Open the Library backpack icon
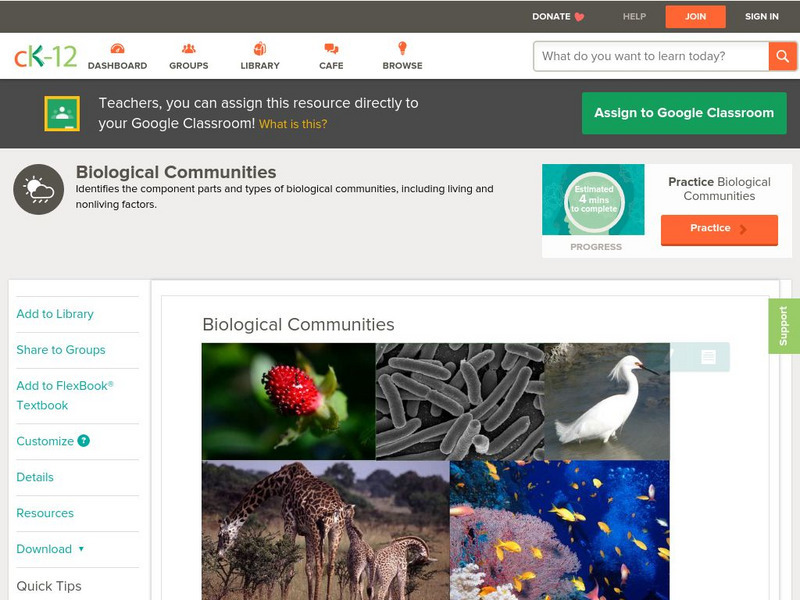 click(259, 47)
